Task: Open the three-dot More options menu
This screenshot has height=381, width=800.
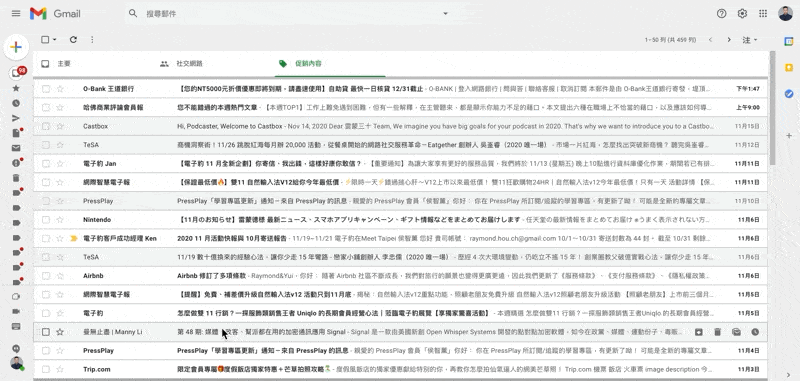Action: (92, 39)
